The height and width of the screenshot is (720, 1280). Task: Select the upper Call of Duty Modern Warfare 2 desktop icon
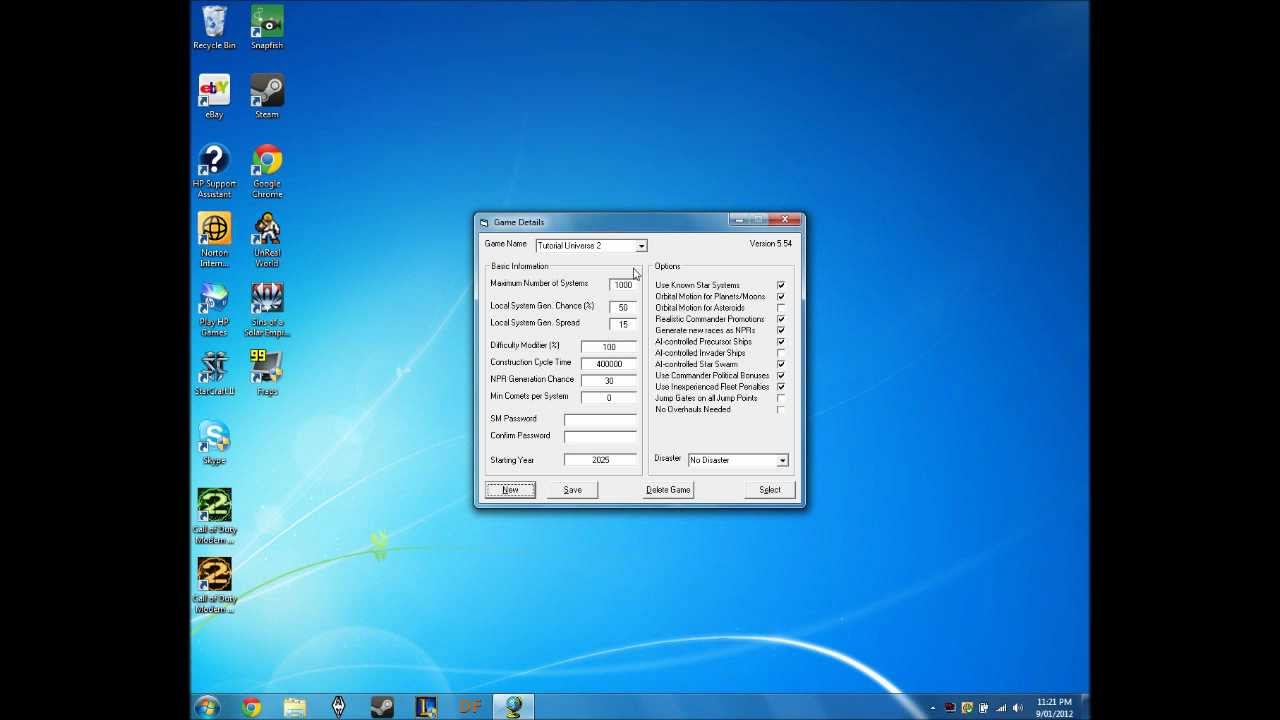coord(214,516)
